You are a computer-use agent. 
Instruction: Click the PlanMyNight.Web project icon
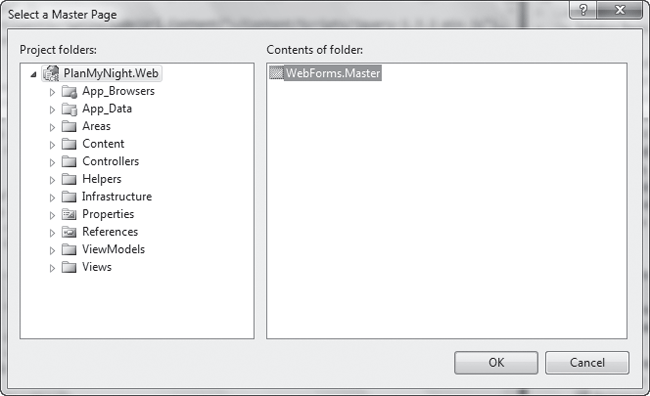point(51,73)
